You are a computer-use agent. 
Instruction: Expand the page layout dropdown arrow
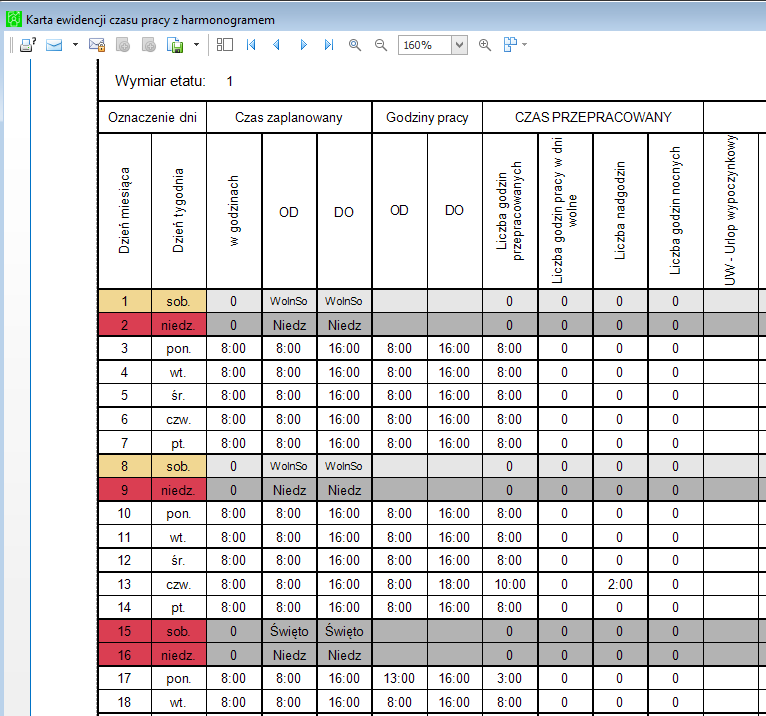[x=525, y=45]
